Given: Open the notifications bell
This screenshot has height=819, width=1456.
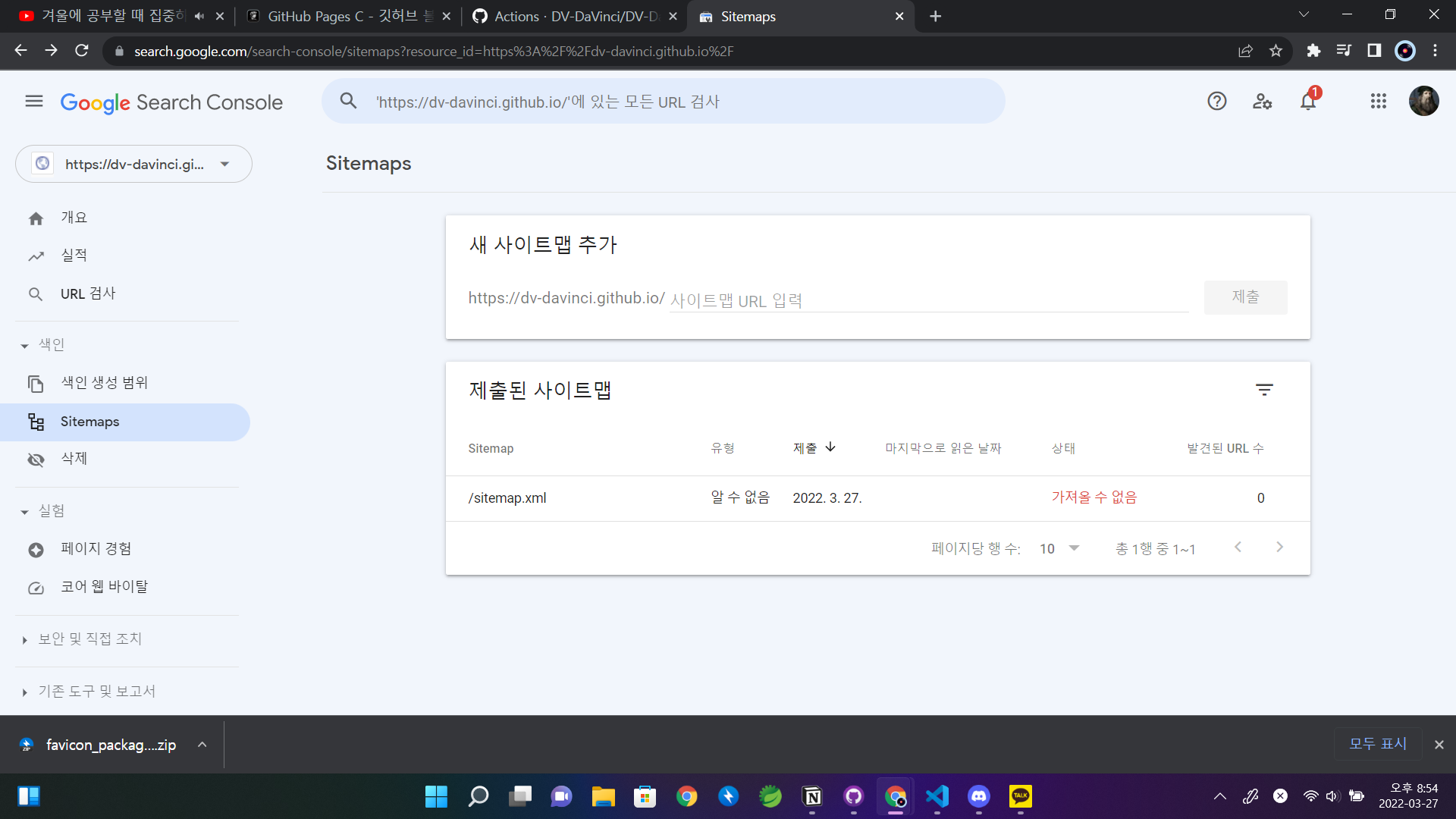Looking at the screenshot, I should tap(1307, 101).
